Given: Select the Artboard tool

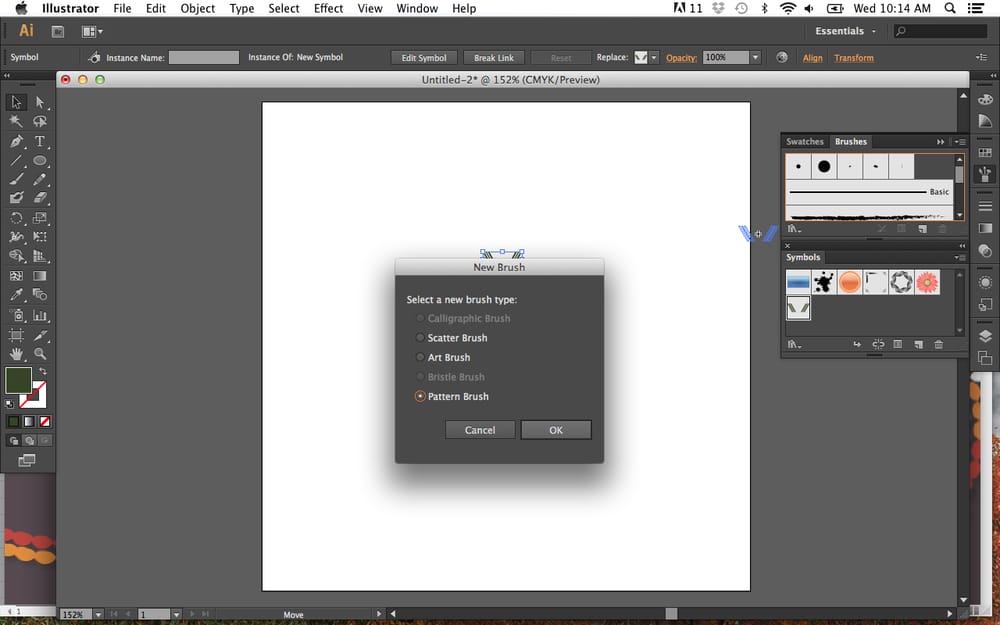Looking at the screenshot, I should click(x=16, y=335).
